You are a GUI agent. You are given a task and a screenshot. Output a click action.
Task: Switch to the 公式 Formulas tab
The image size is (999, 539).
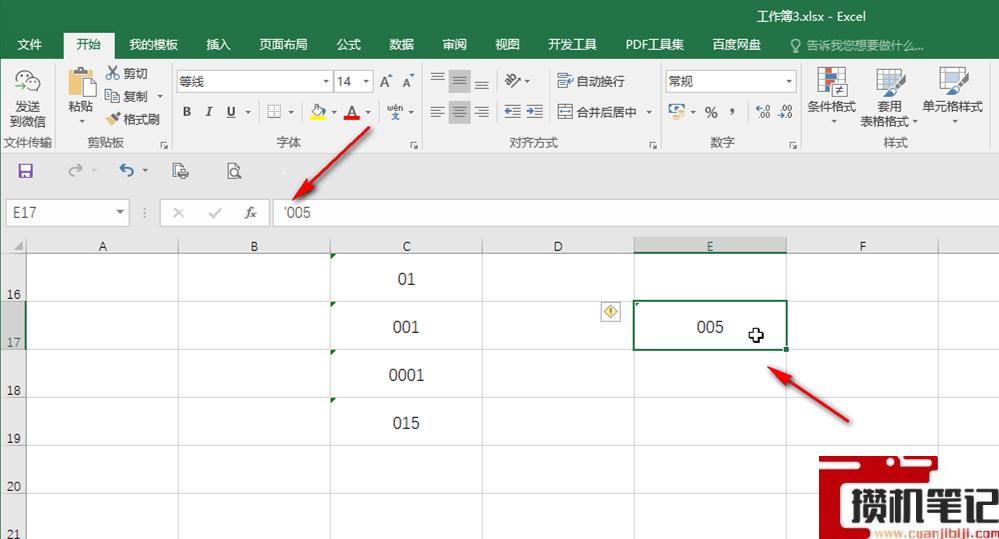point(349,44)
